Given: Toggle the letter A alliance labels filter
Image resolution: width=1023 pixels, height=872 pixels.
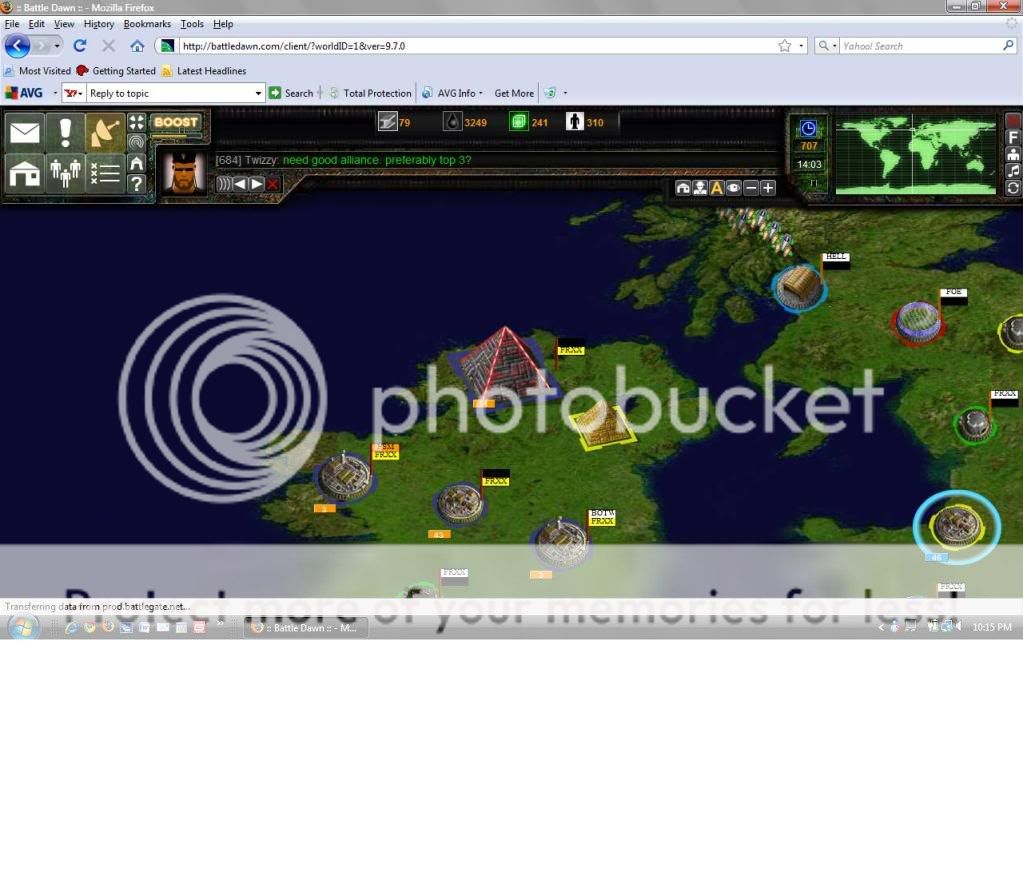Looking at the screenshot, I should (x=717, y=188).
